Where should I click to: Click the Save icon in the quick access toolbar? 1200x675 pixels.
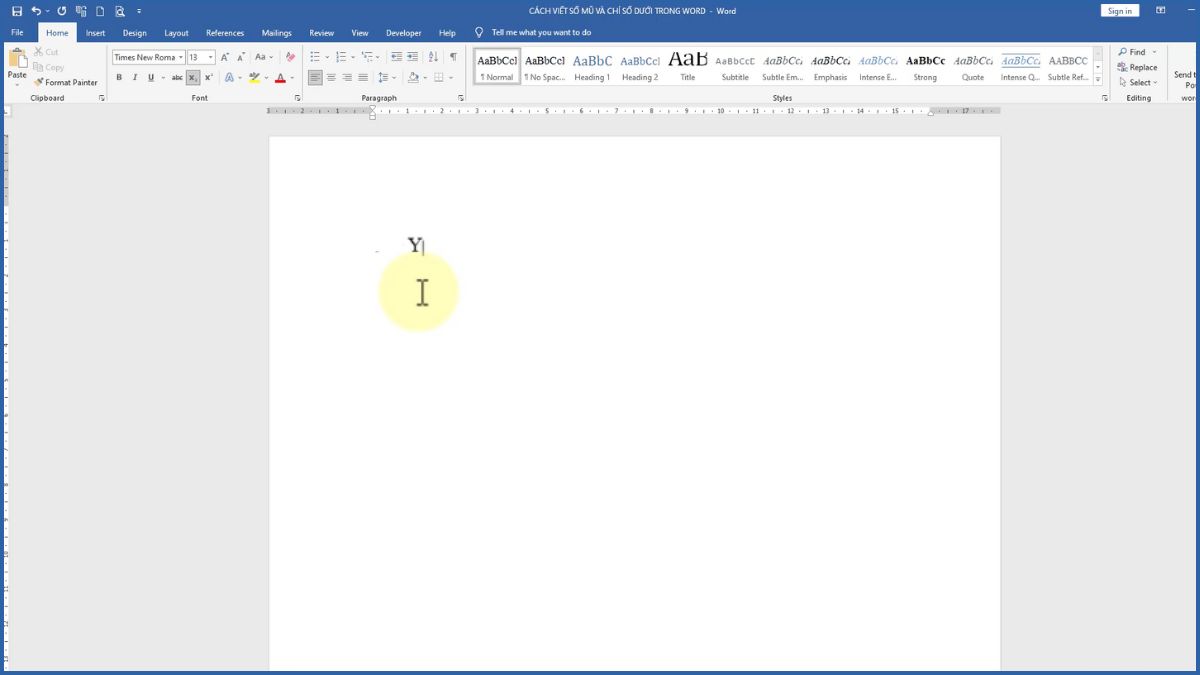17,11
